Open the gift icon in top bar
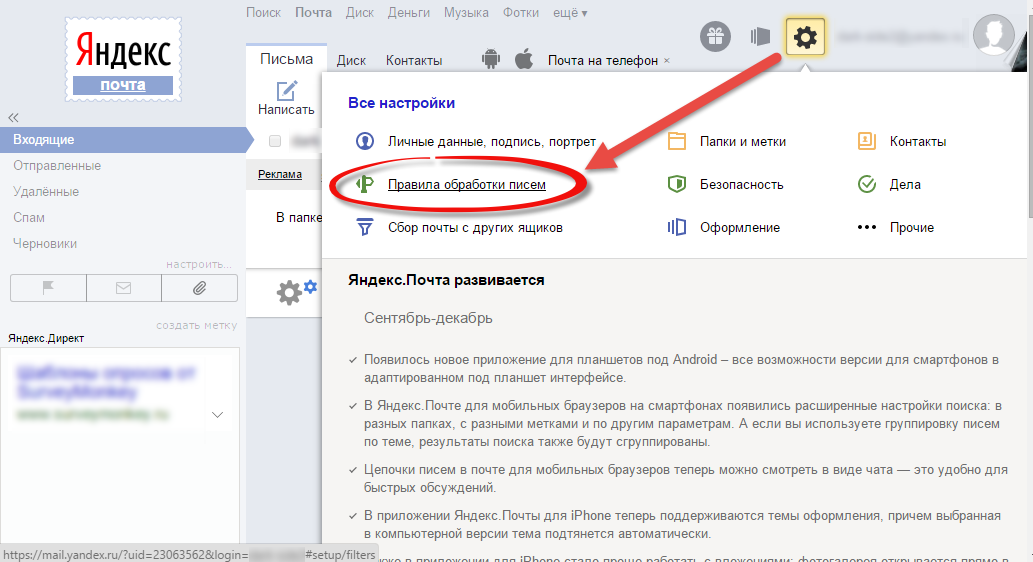Image resolution: width=1033 pixels, height=562 pixels. (715, 38)
